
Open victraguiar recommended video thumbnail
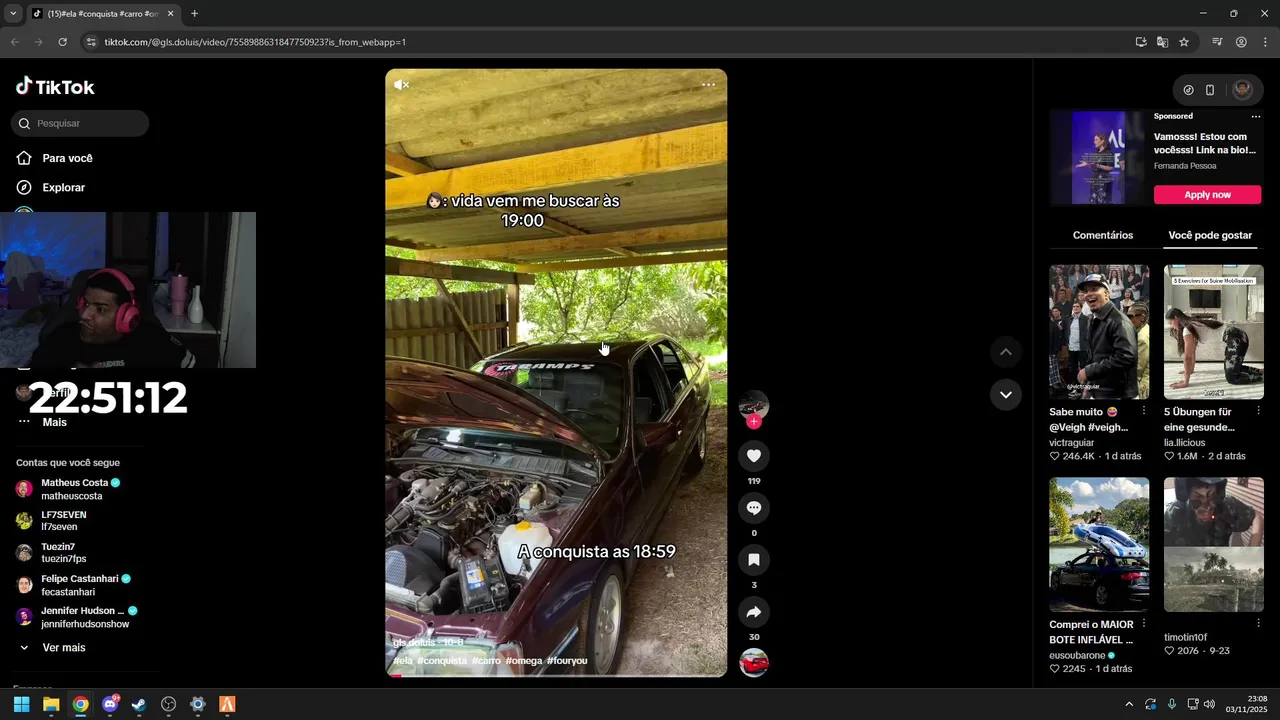(1099, 332)
